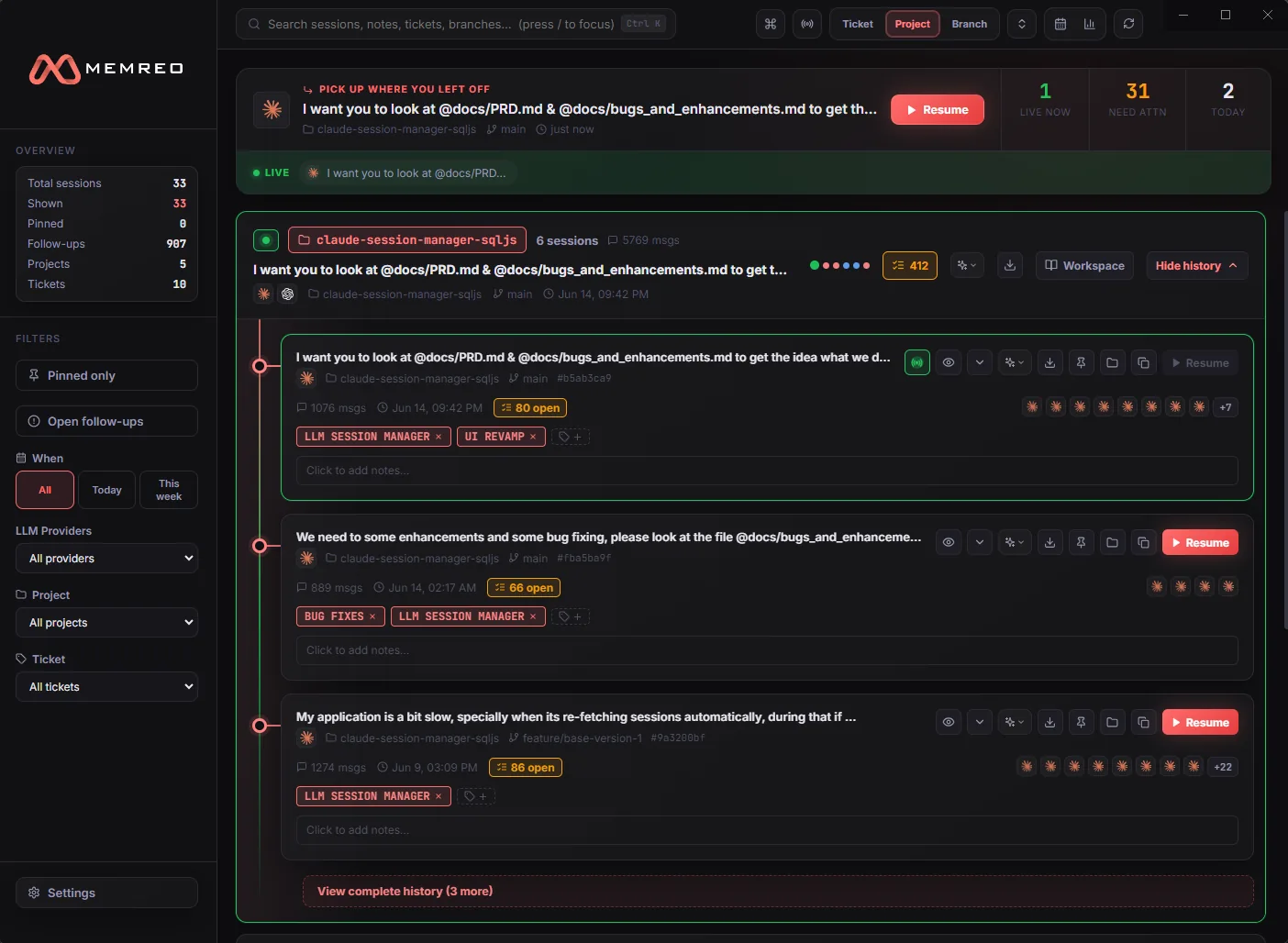Screen dimensions: 1288x943
Task: Select the Today time filter
Action: [106, 490]
